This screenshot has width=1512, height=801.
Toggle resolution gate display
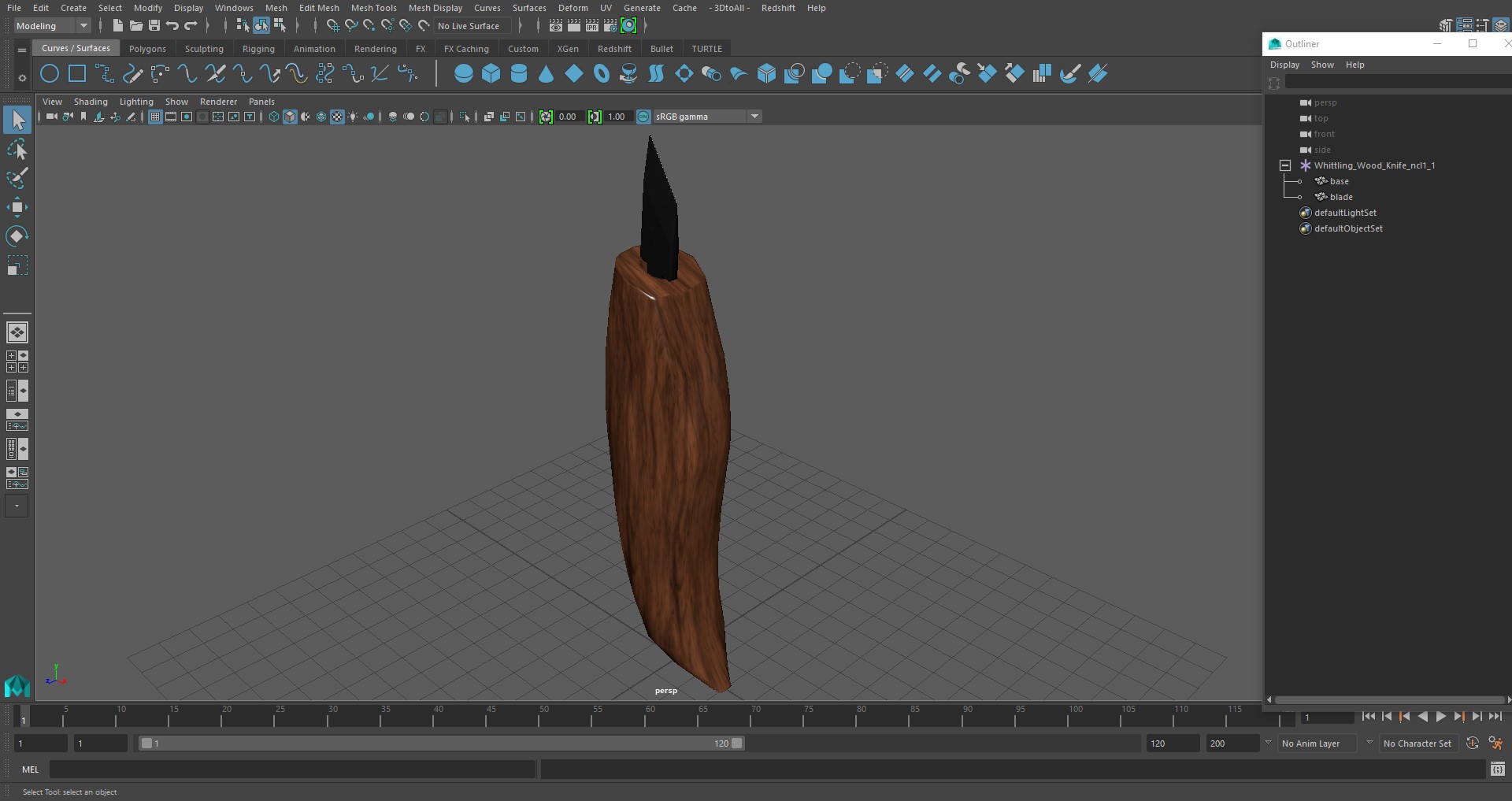coord(187,117)
